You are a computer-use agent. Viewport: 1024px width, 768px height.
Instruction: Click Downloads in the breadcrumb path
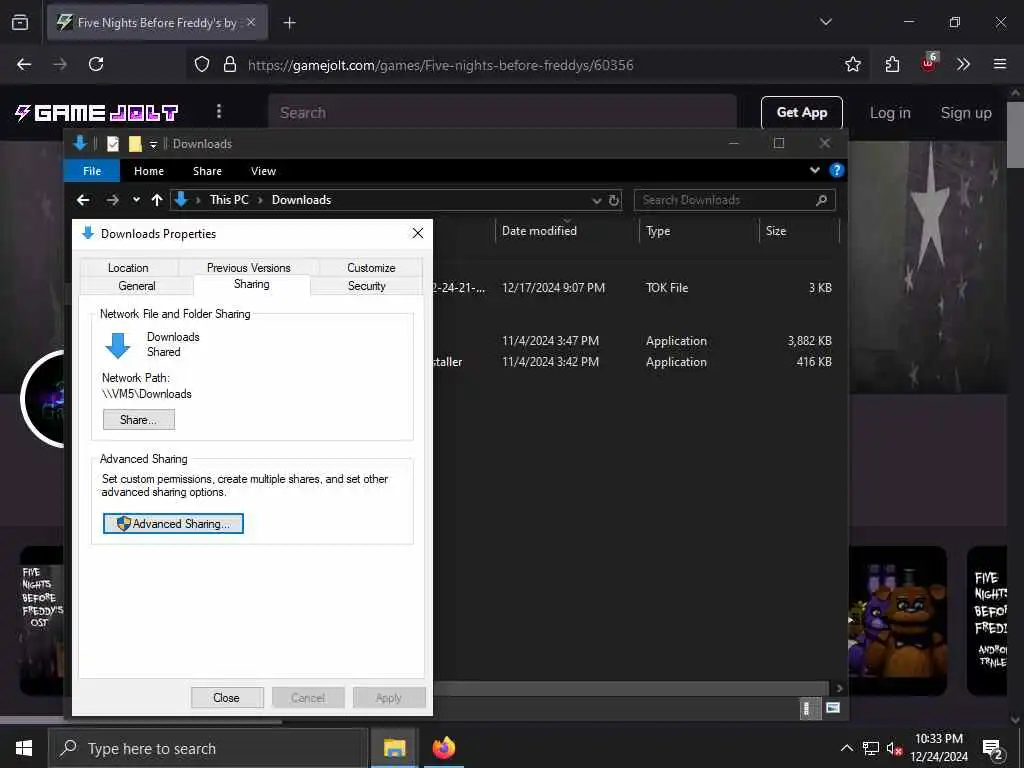pyautogui.click(x=301, y=200)
